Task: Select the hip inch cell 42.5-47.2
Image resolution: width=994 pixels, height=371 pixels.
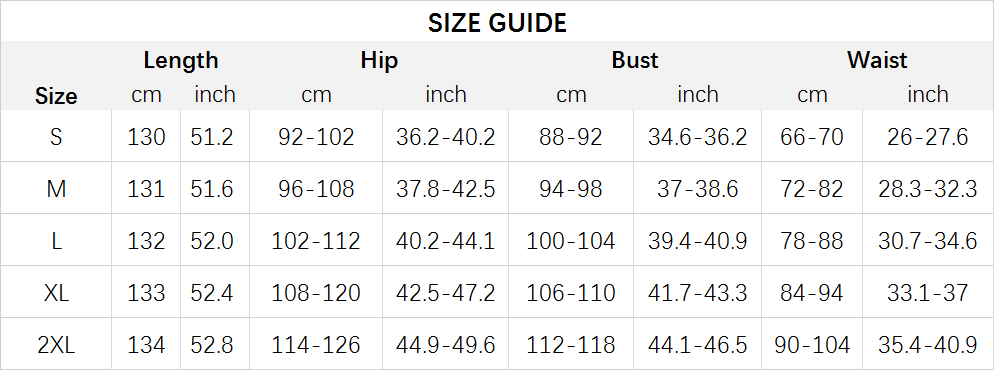Action: point(445,293)
